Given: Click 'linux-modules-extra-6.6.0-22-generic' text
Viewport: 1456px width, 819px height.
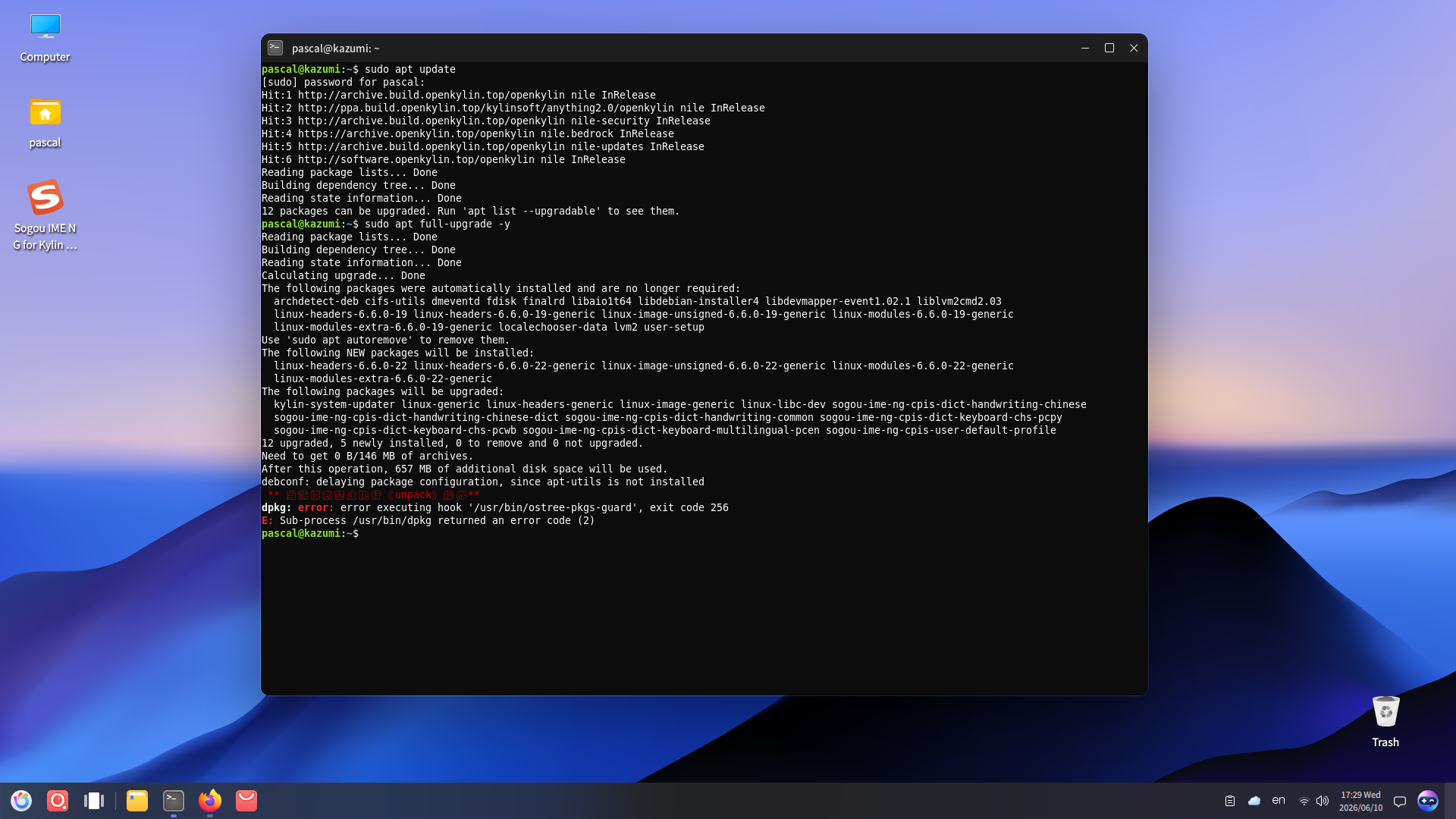Looking at the screenshot, I should tap(383, 378).
